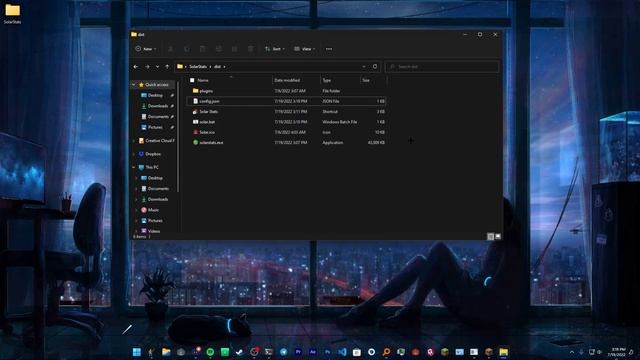This screenshot has width=640, height=360.
Task: Sort by the Size column header
Action: [x=366, y=80]
